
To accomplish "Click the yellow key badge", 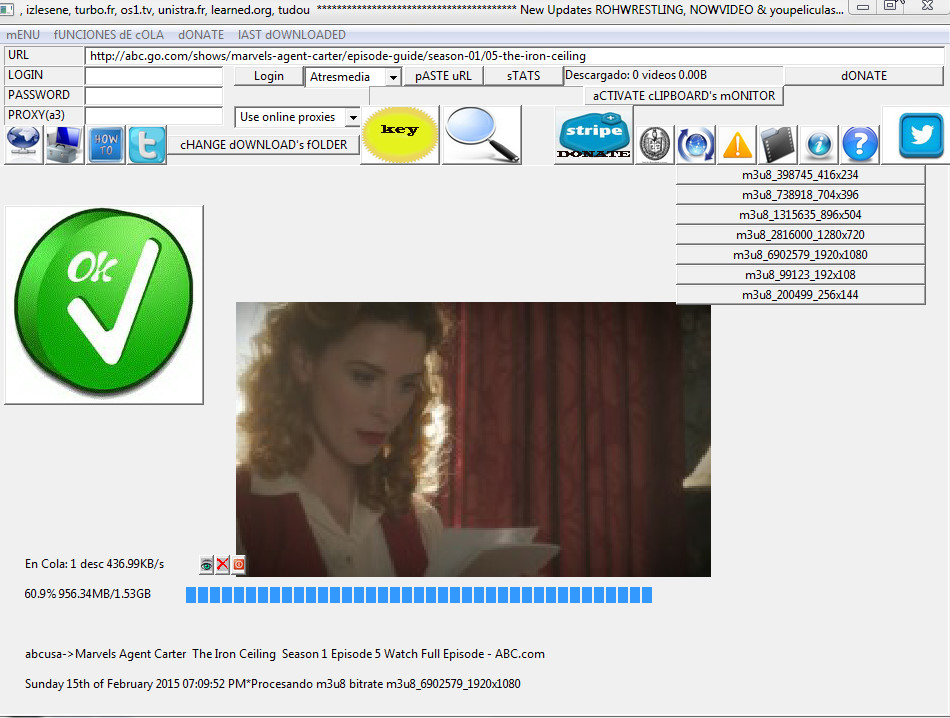I will 399,135.
